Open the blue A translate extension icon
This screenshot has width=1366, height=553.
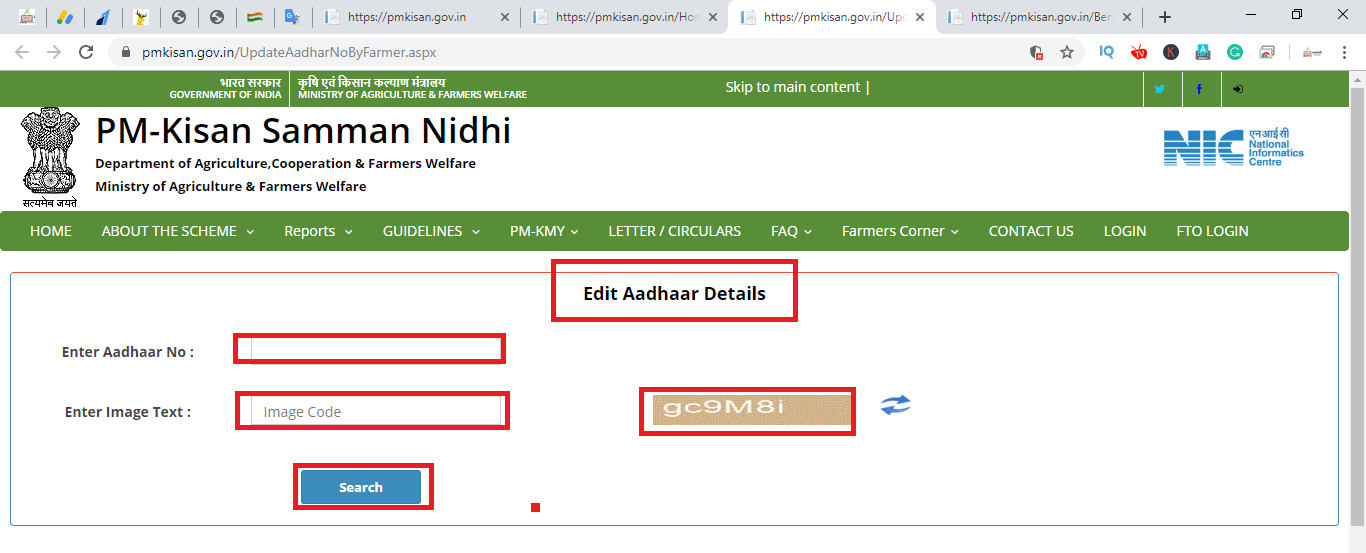(1203, 52)
